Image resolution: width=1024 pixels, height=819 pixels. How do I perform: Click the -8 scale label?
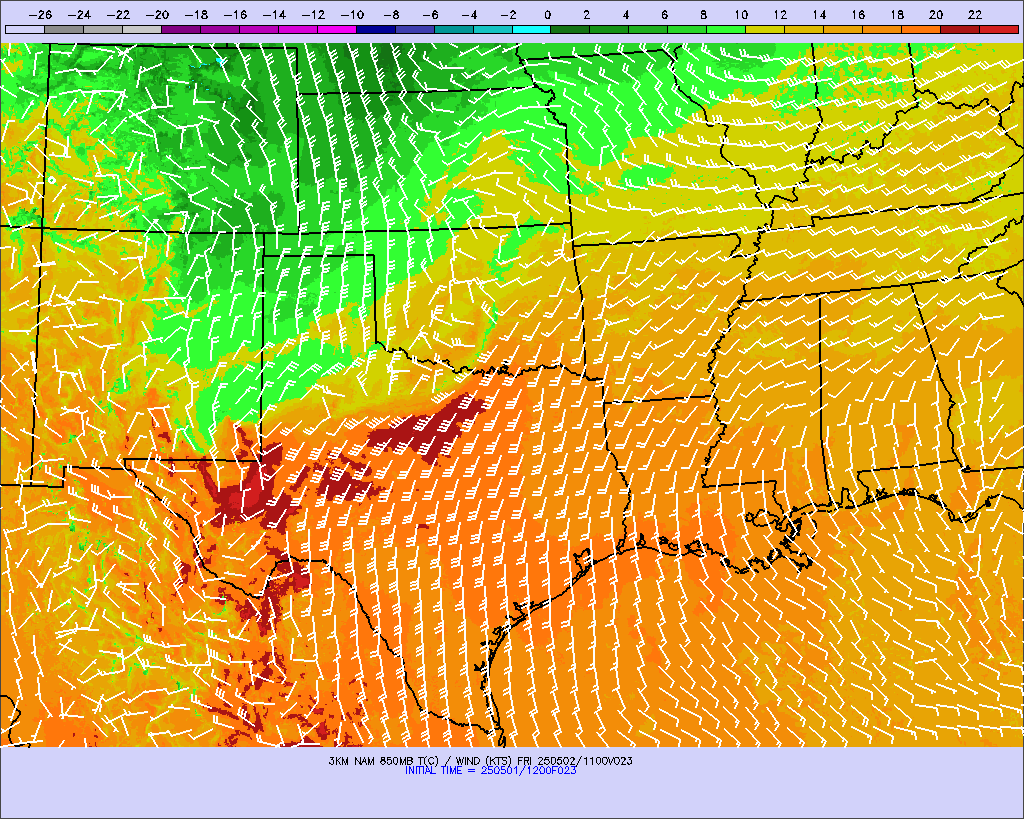392,14
